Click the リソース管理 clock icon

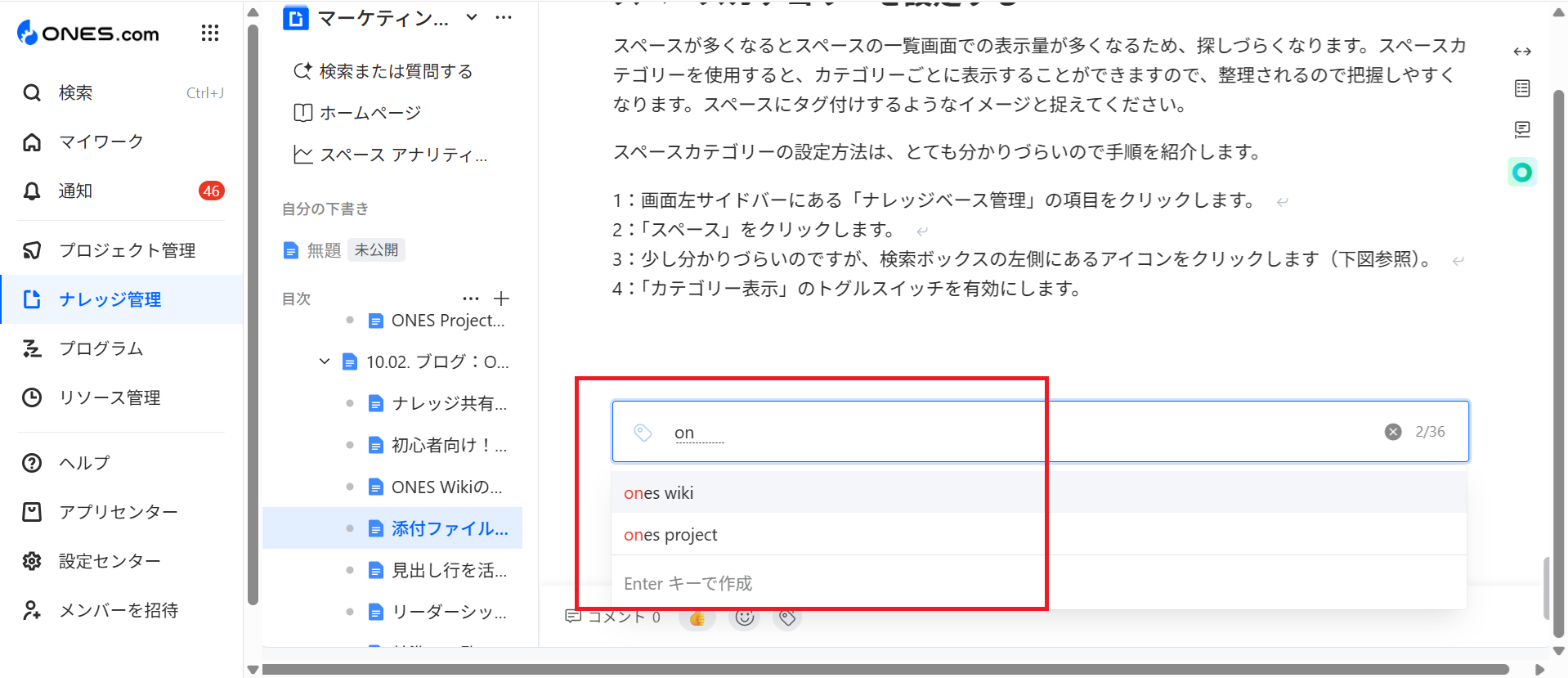coord(32,397)
